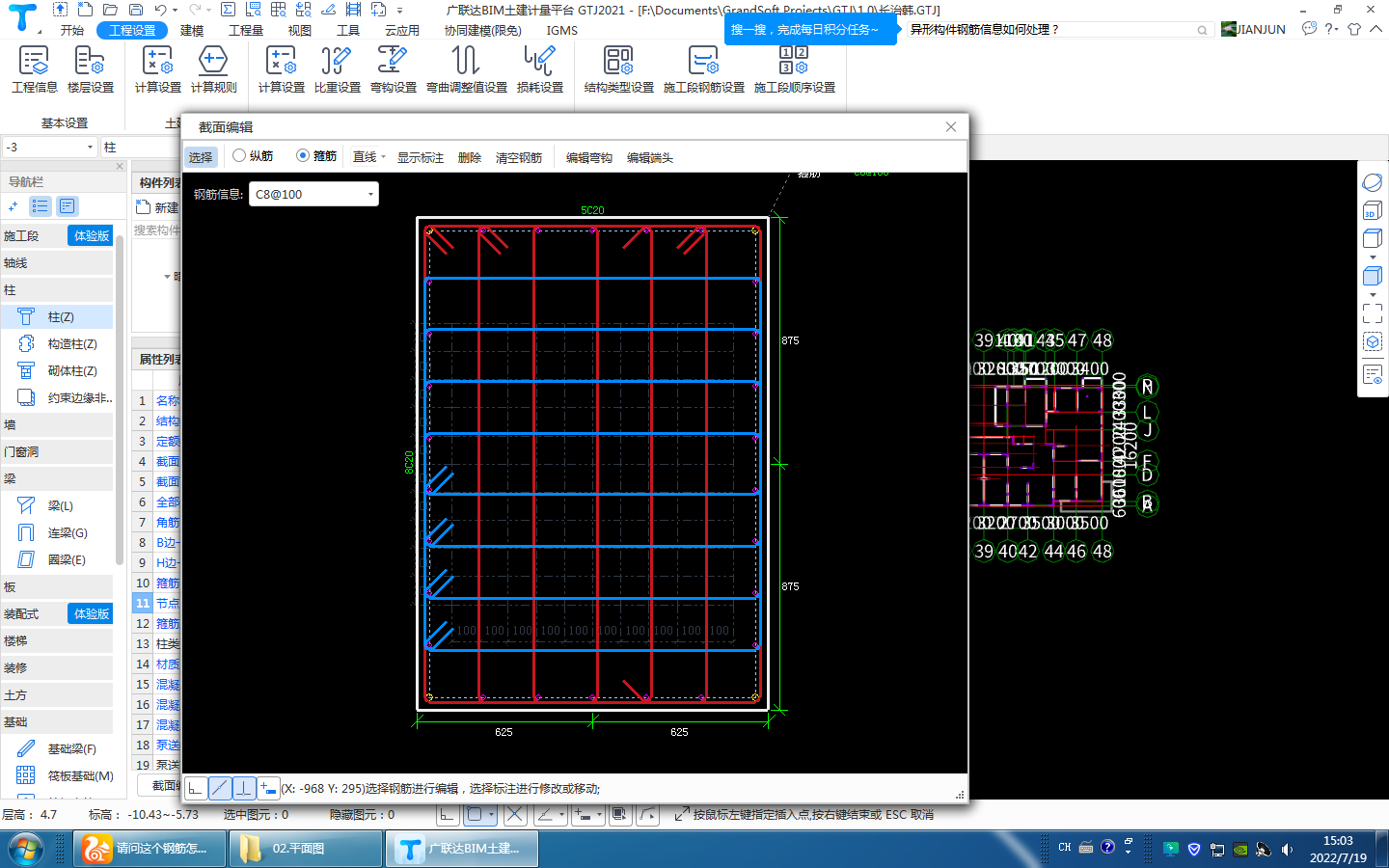Select the 纵筋 radio button
This screenshot has width=1389, height=868.
[253, 155]
